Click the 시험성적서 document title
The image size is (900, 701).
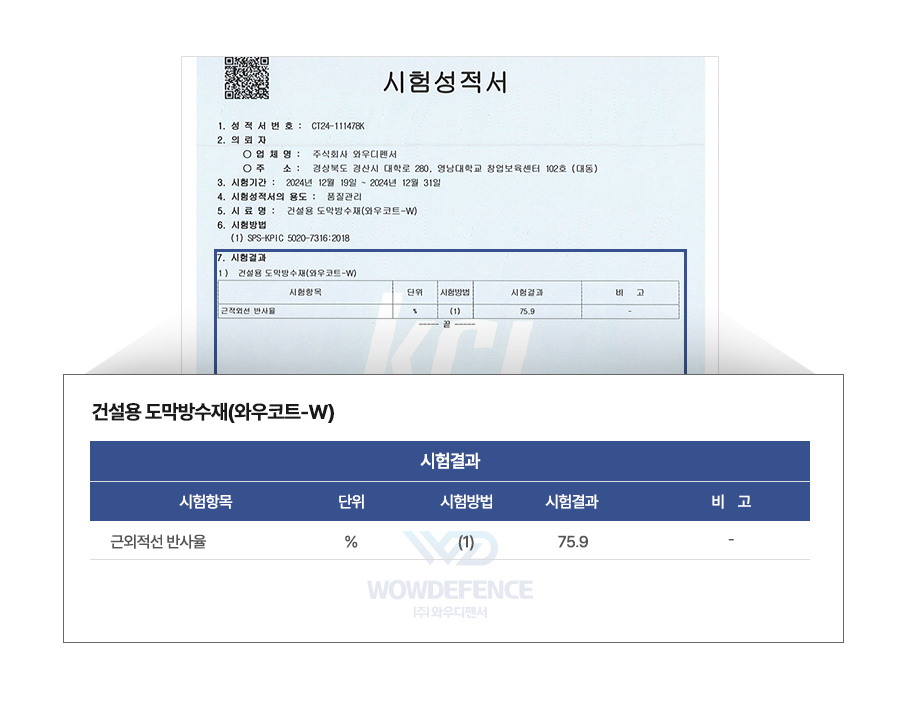coord(445,82)
